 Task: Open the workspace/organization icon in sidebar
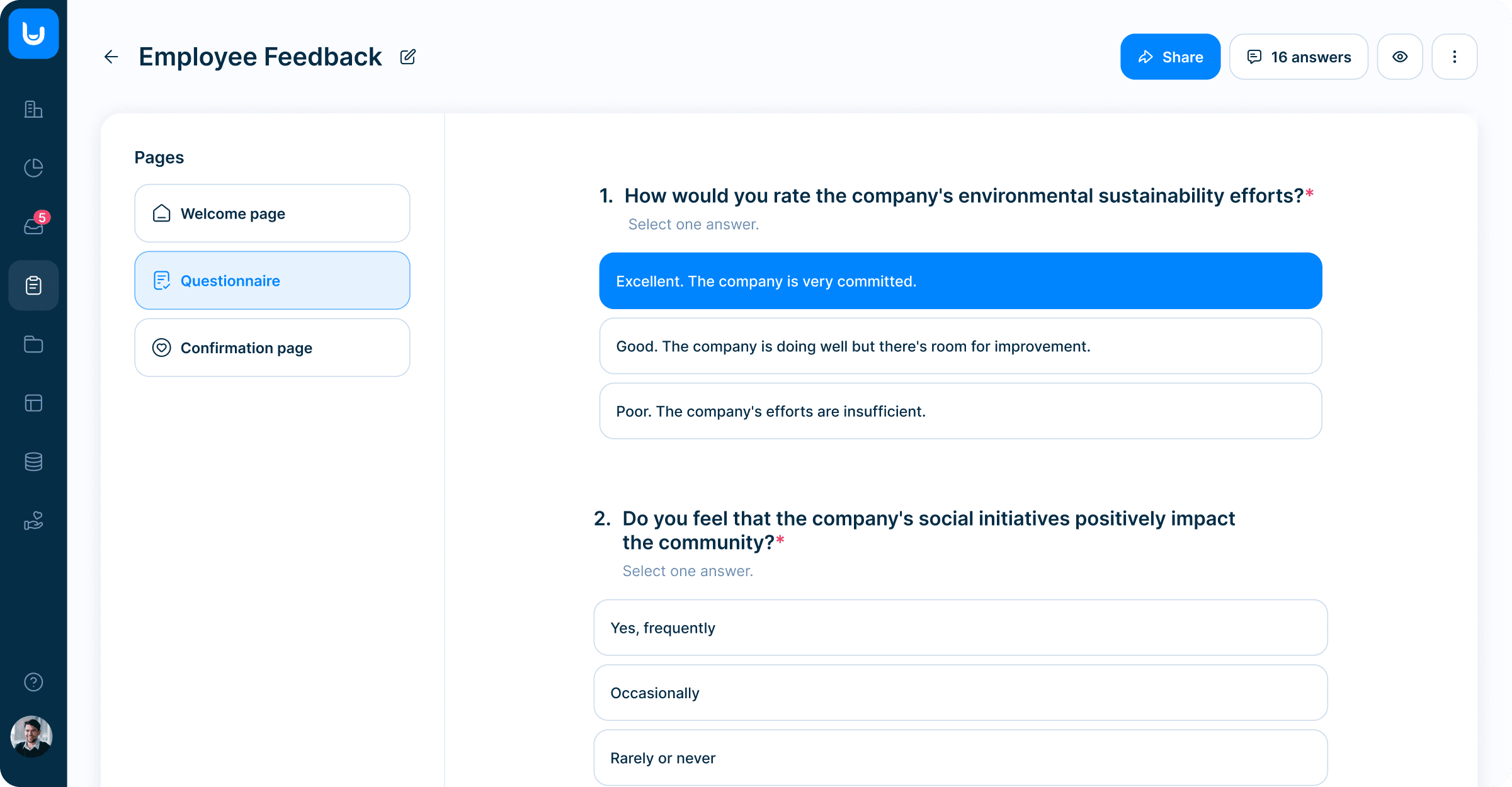coord(33,109)
